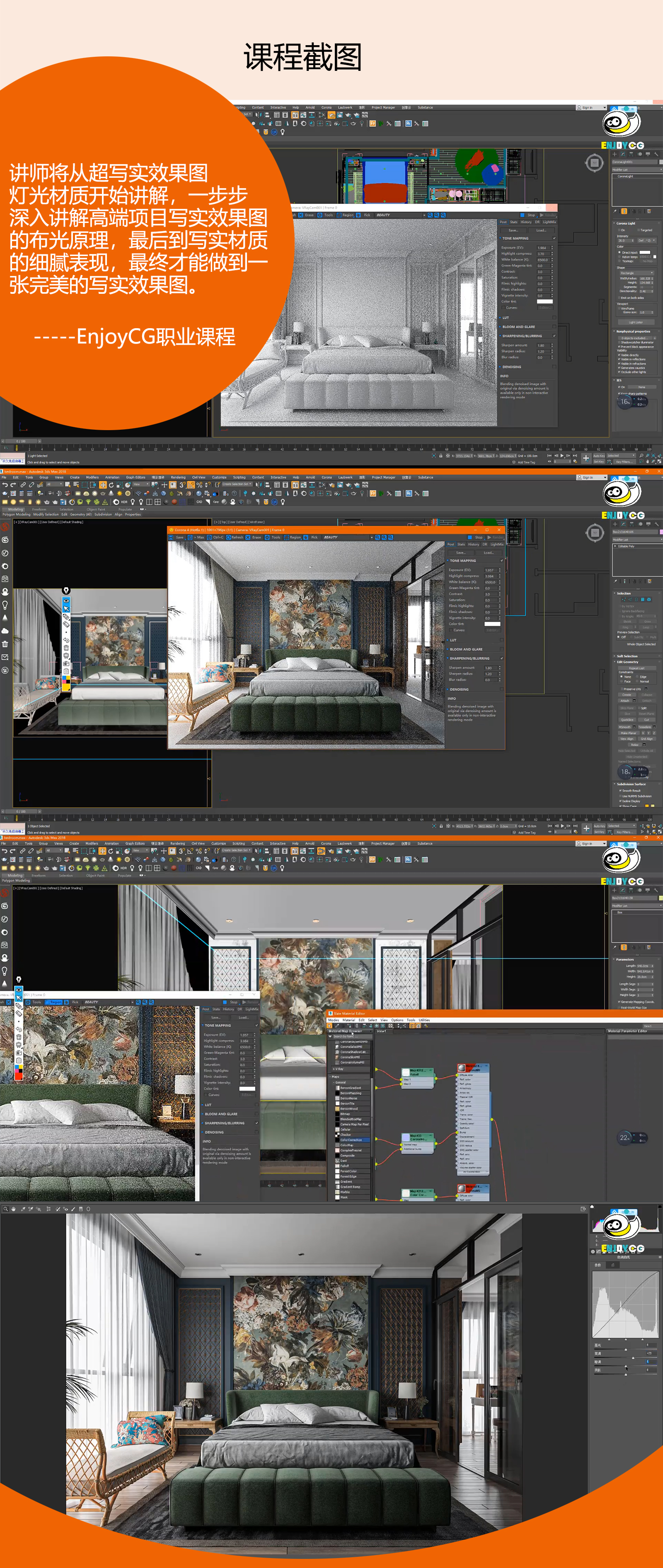Enable Denoising checkbox in second screenshot's VFB
Screen dimensions: 663x1568
pos(502,690)
